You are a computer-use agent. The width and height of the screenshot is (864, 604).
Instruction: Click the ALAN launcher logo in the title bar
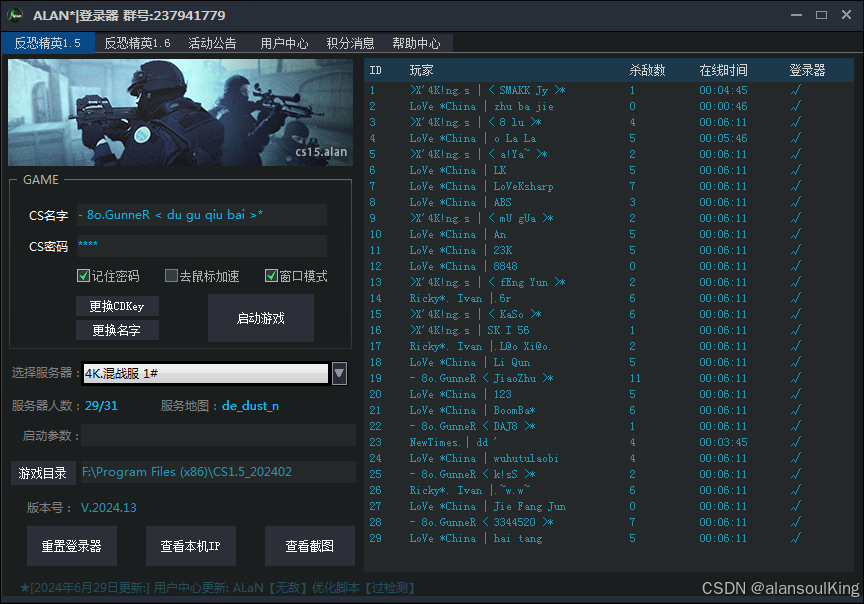coord(16,15)
